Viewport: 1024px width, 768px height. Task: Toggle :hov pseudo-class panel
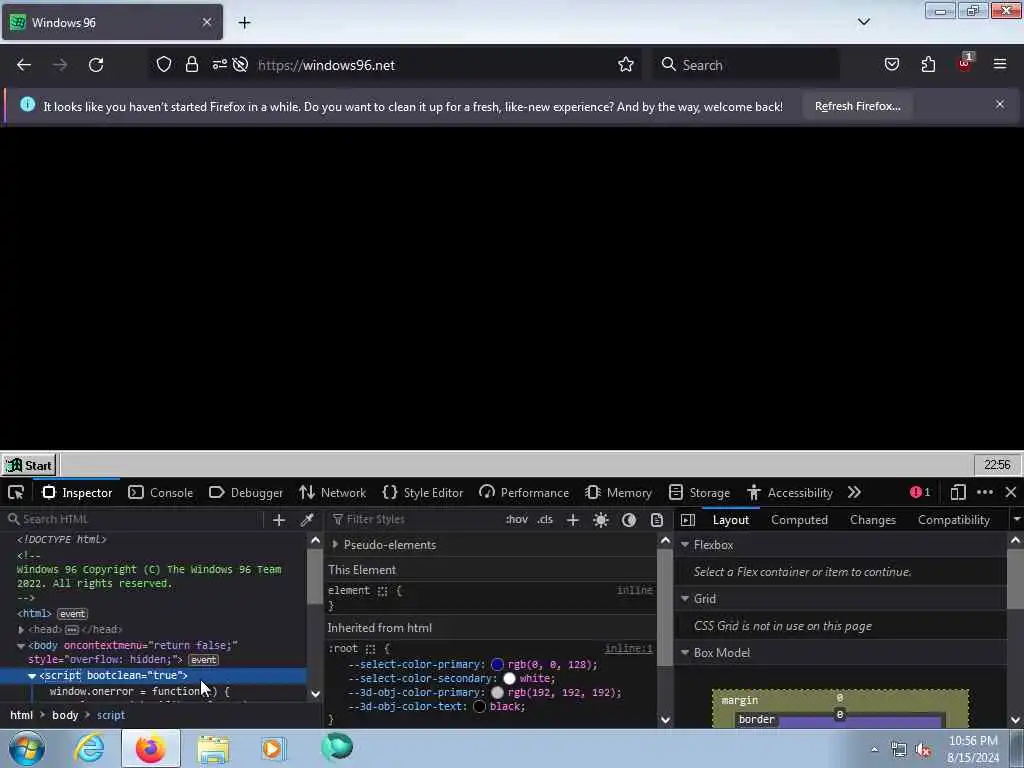pos(517,520)
